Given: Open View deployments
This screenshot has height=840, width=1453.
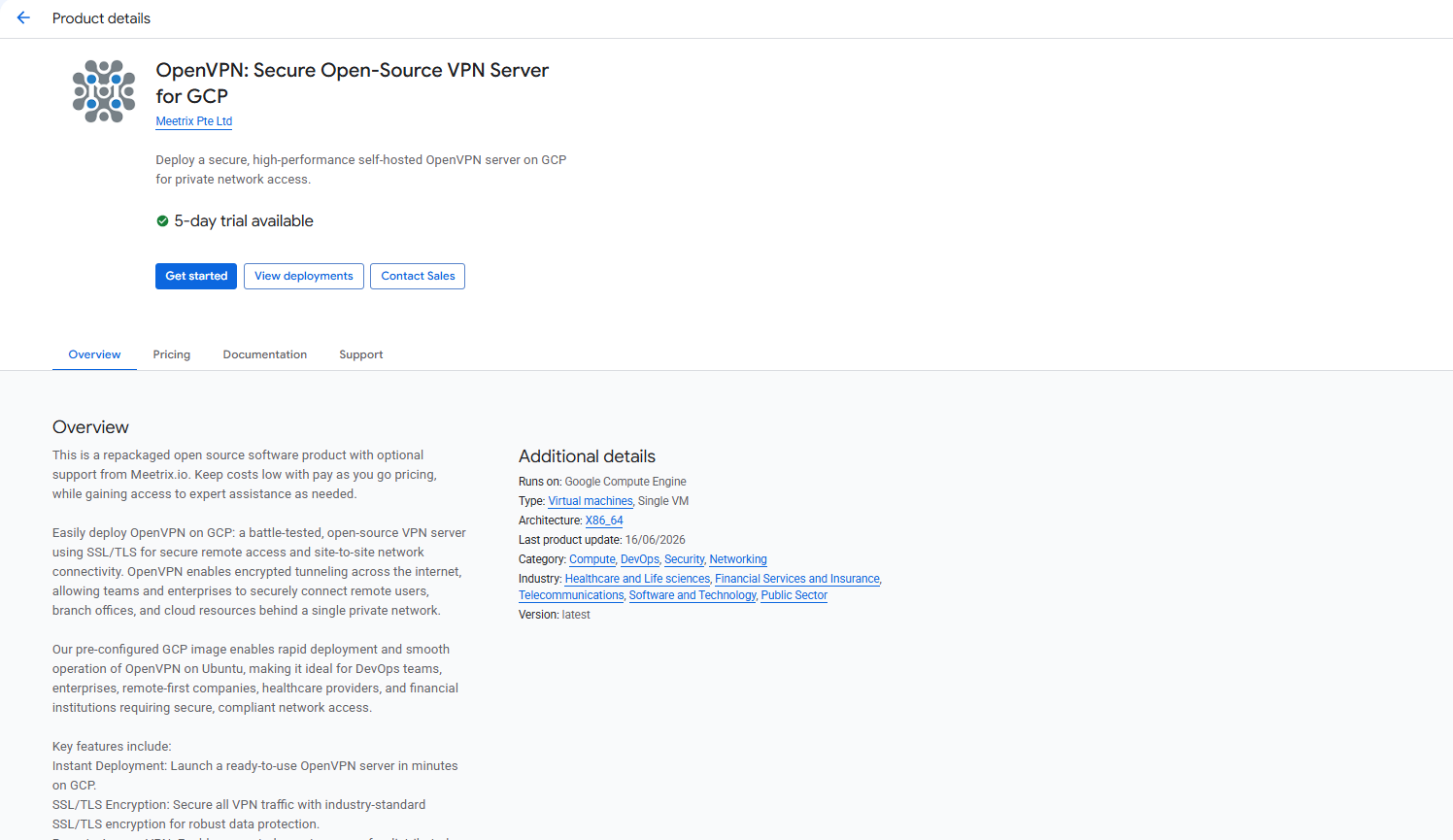Looking at the screenshot, I should [304, 276].
